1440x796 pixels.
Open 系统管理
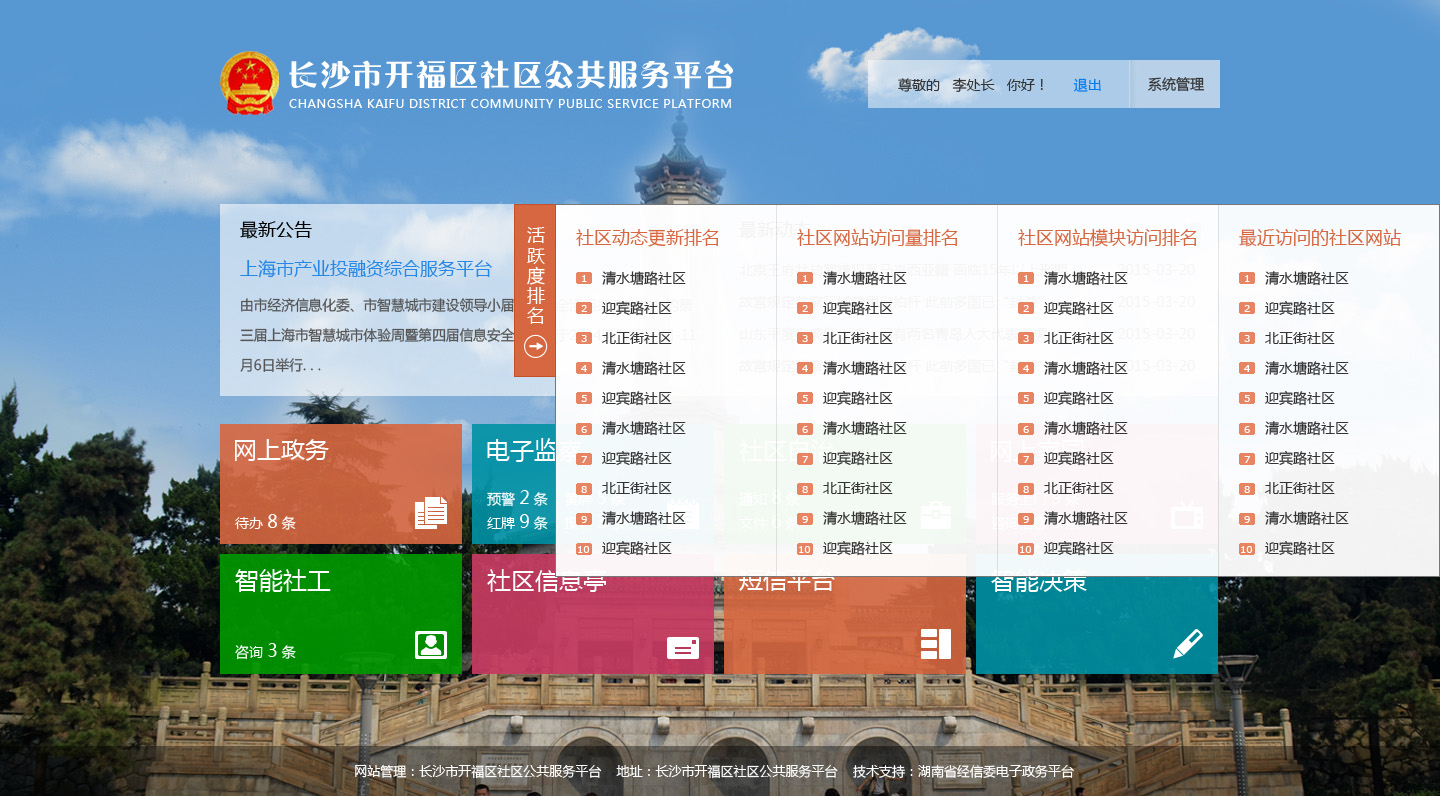tap(1176, 85)
